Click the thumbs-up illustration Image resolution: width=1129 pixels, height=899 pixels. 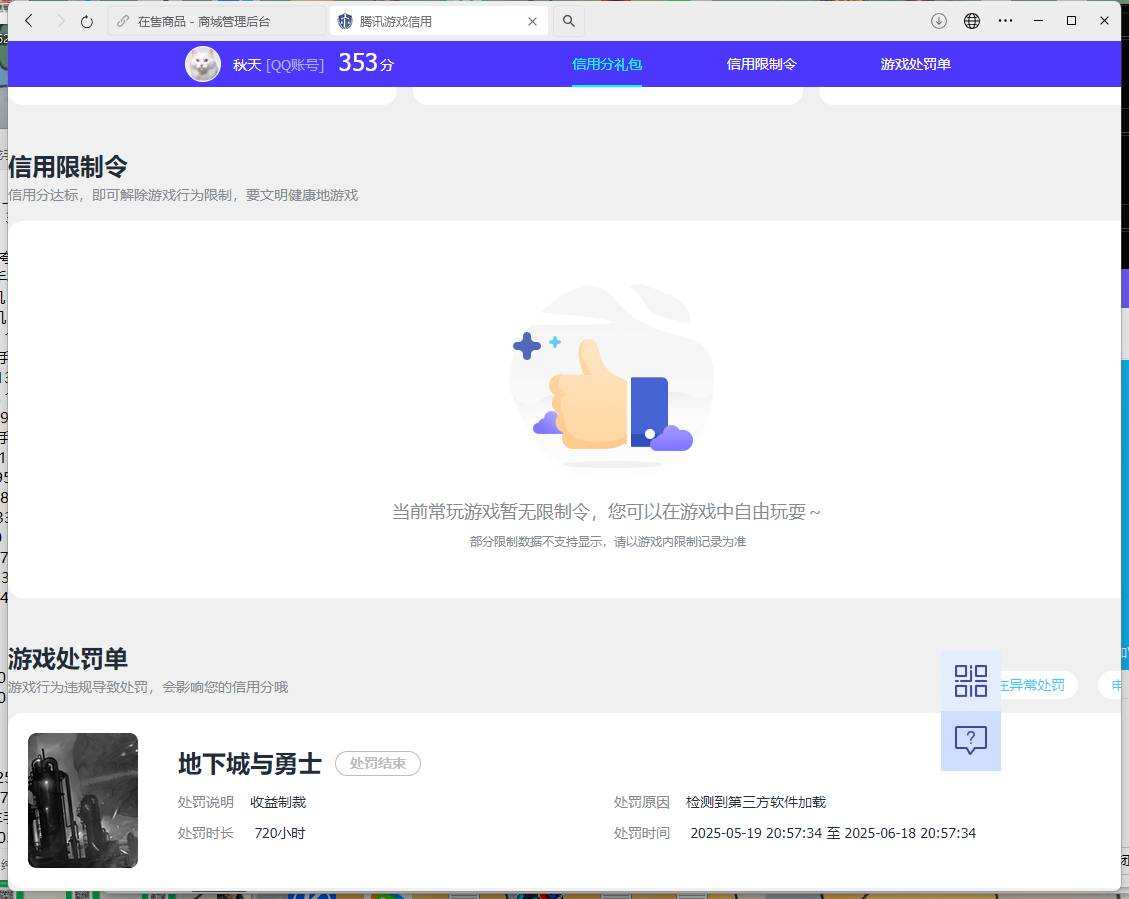(x=611, y=376)
